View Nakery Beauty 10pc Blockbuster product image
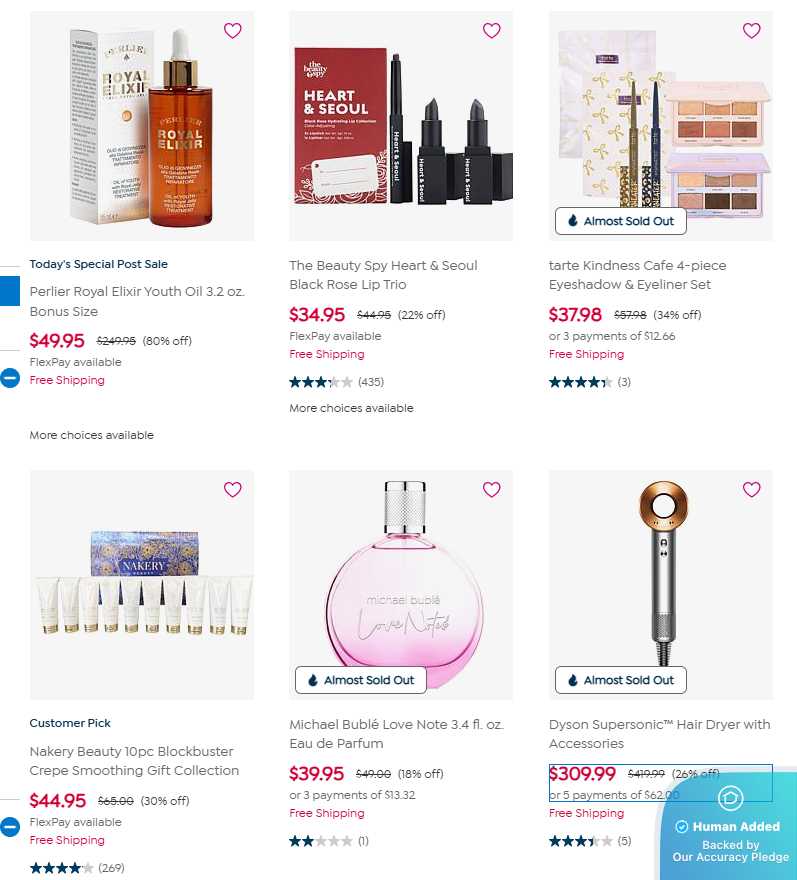The image size is (797, 880). coord(142,585)
